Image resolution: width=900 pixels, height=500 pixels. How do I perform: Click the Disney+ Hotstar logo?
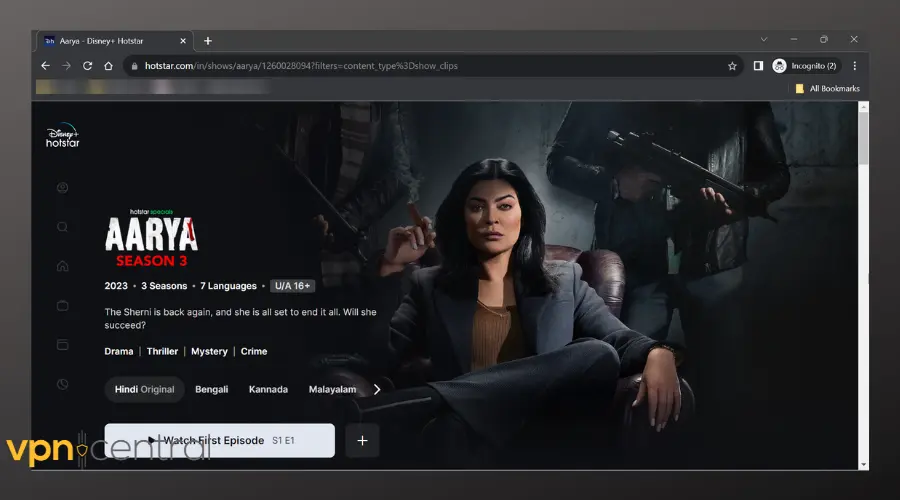63,137
